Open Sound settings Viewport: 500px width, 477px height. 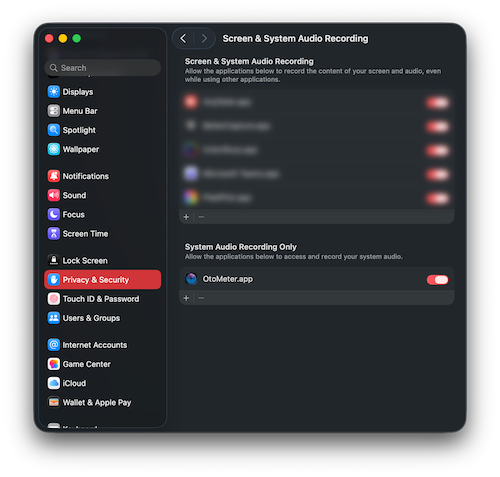103,195
